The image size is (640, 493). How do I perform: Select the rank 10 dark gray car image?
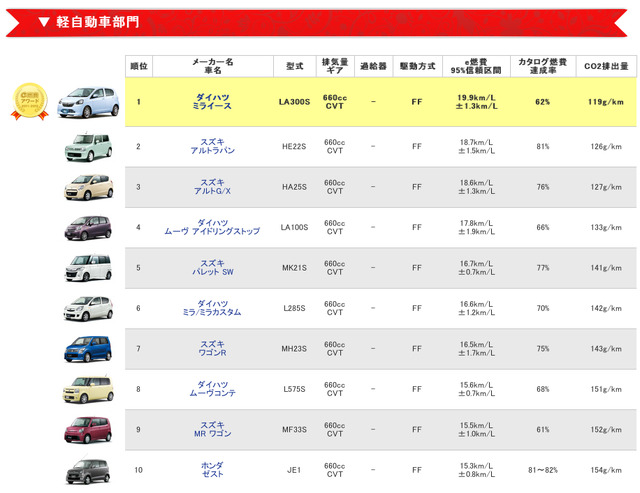[88, 470]
